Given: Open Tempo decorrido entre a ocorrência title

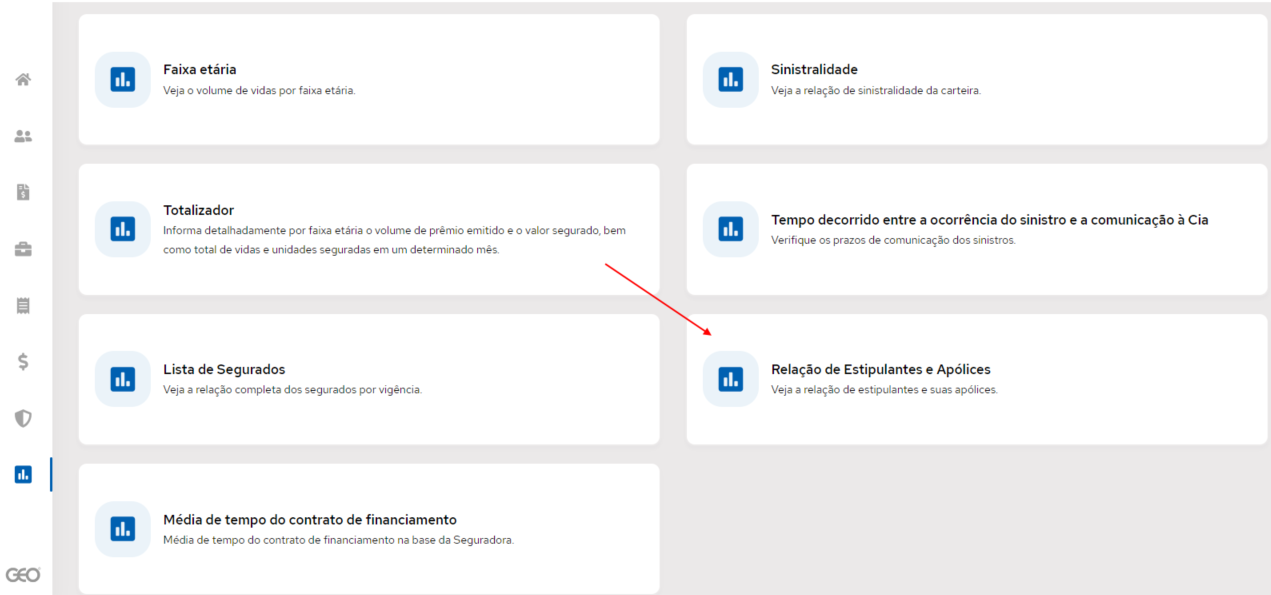Looking at the screenshot, I should coord(989,220).
